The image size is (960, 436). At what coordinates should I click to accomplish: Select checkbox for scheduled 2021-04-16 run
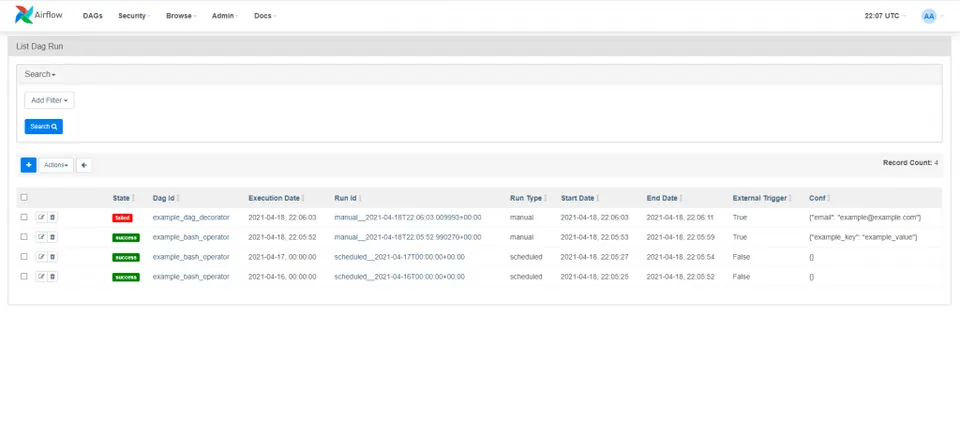click(x=24, y=276)
